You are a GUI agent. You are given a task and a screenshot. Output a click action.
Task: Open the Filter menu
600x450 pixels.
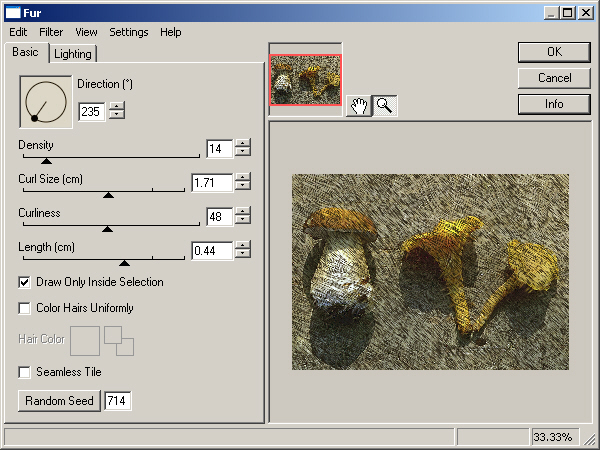tap(51, 32)
